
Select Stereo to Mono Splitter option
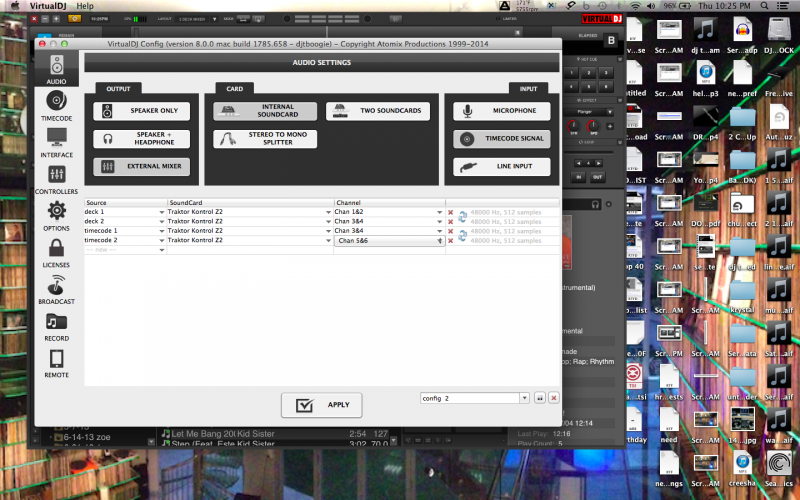click(x=265, y=139)
